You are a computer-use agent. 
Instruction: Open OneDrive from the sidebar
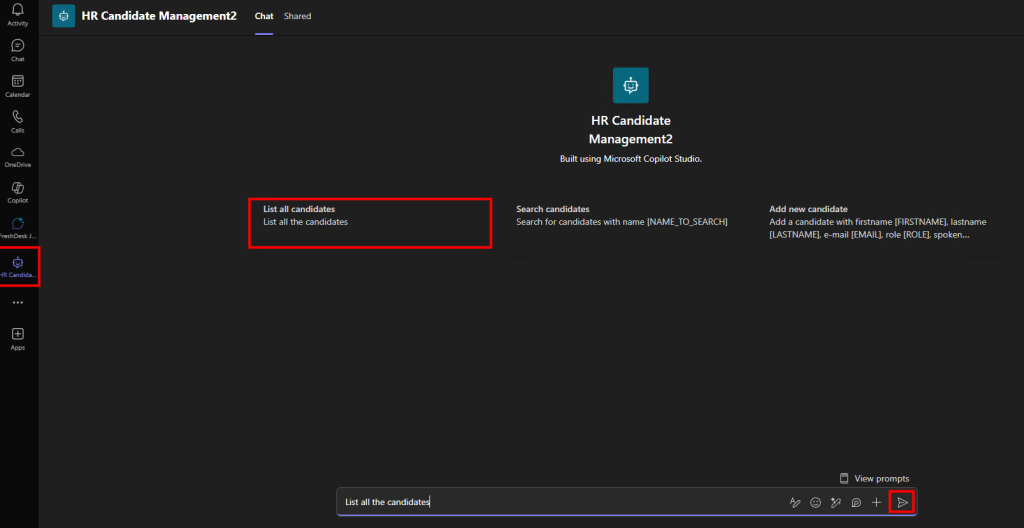17,155
